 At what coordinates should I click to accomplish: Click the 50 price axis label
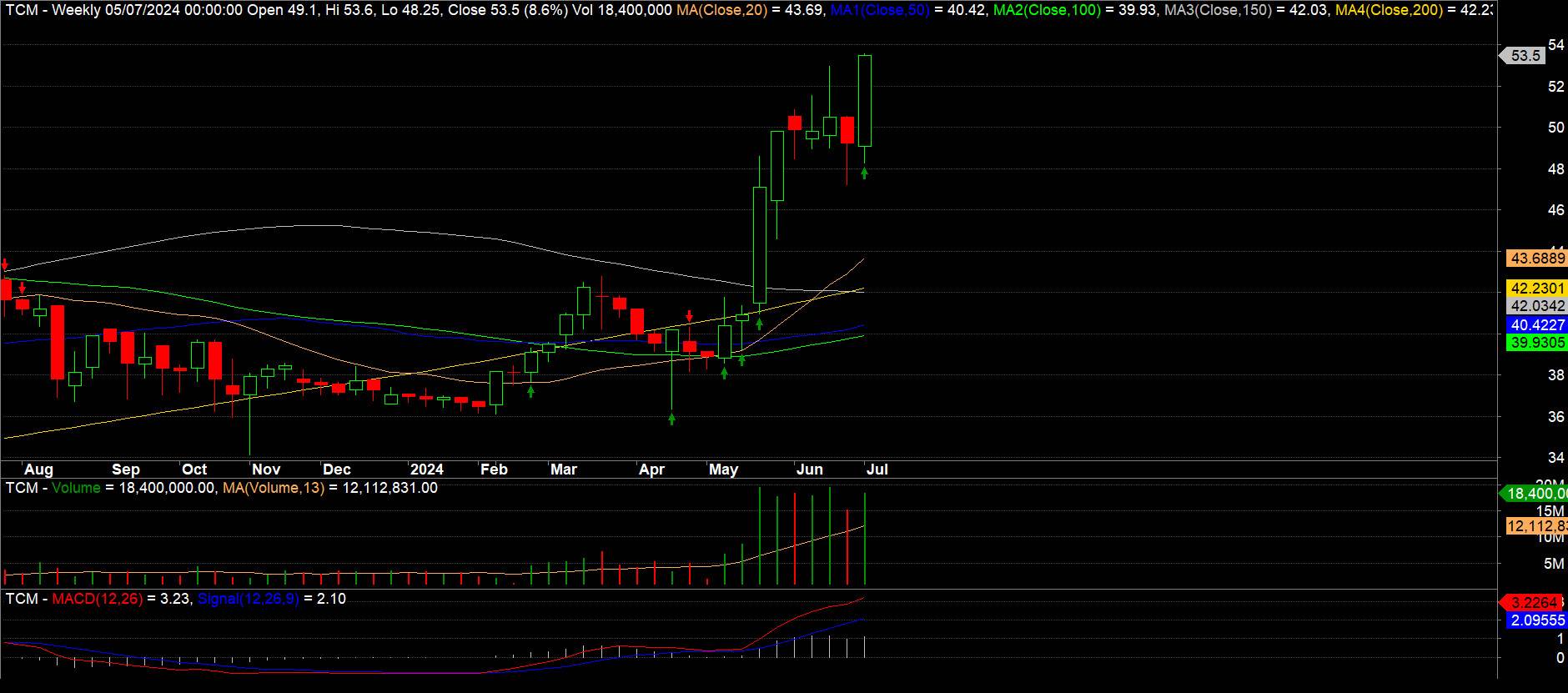1555,128
